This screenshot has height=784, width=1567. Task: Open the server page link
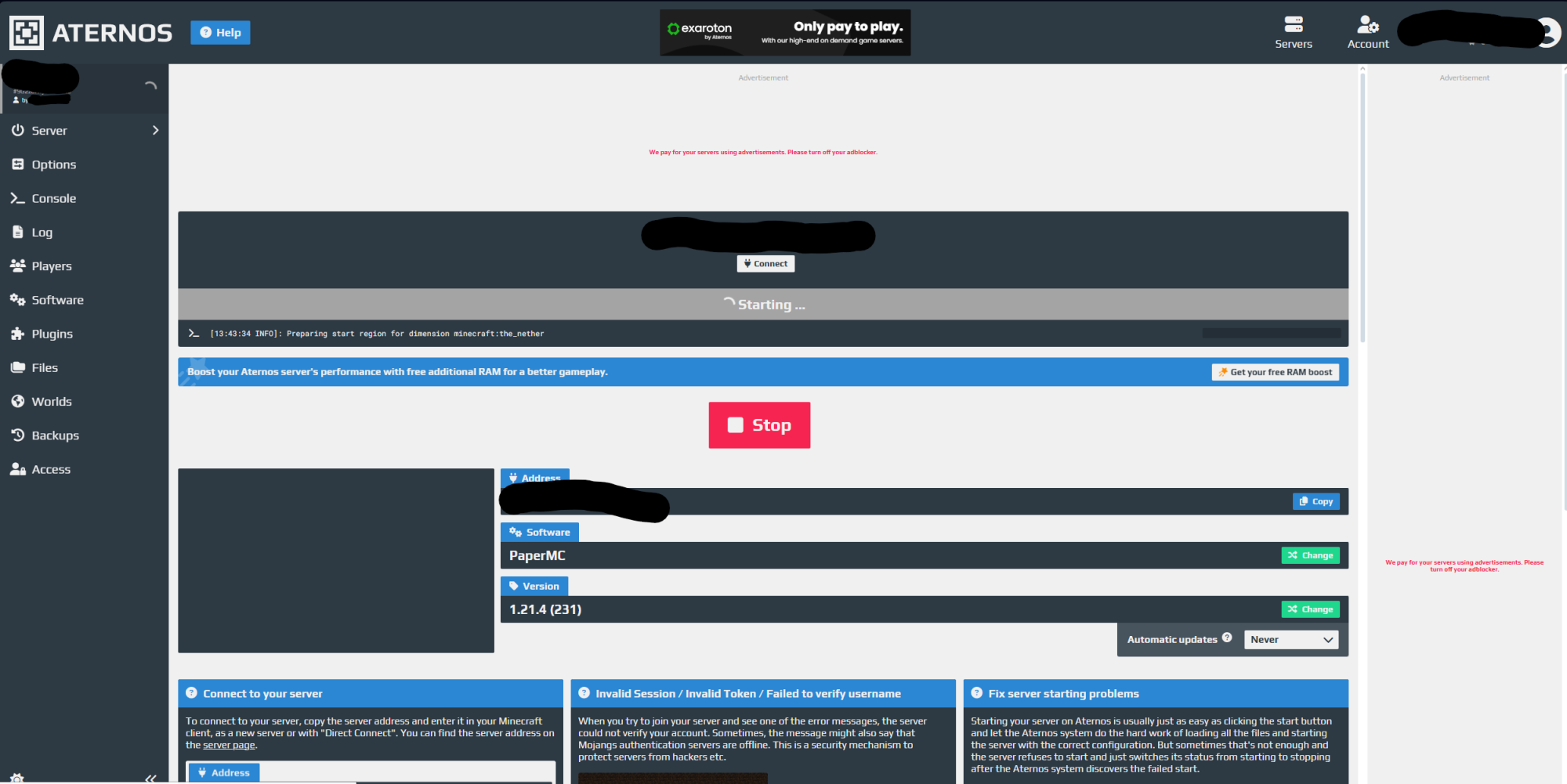(228, 744)
